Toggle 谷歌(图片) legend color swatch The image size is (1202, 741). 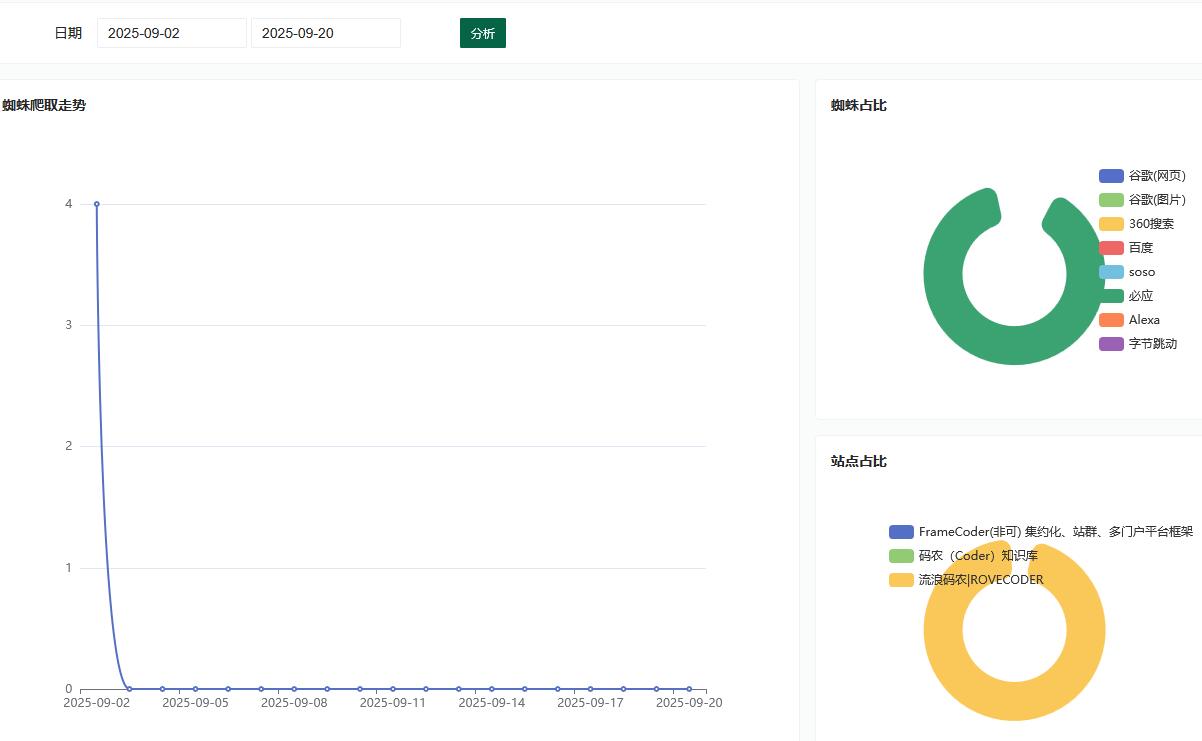(1111, 200)
